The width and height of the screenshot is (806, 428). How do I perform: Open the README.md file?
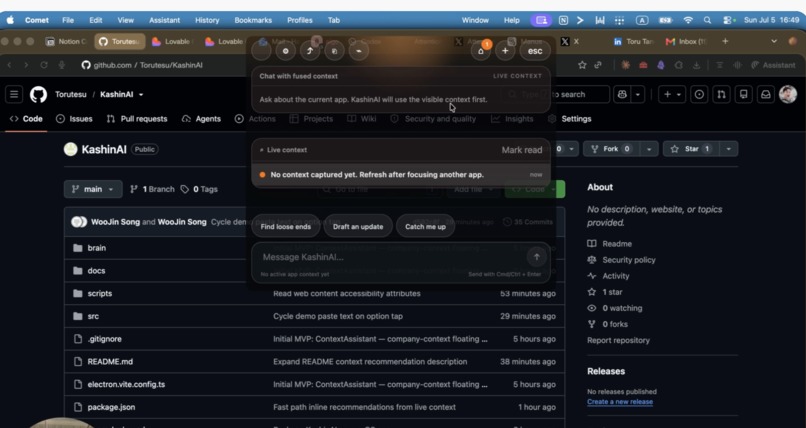(x=110, y=362)
